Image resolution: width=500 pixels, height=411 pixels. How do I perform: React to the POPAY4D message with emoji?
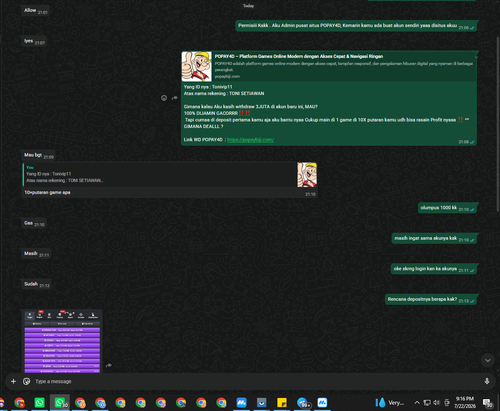(164, 98)
